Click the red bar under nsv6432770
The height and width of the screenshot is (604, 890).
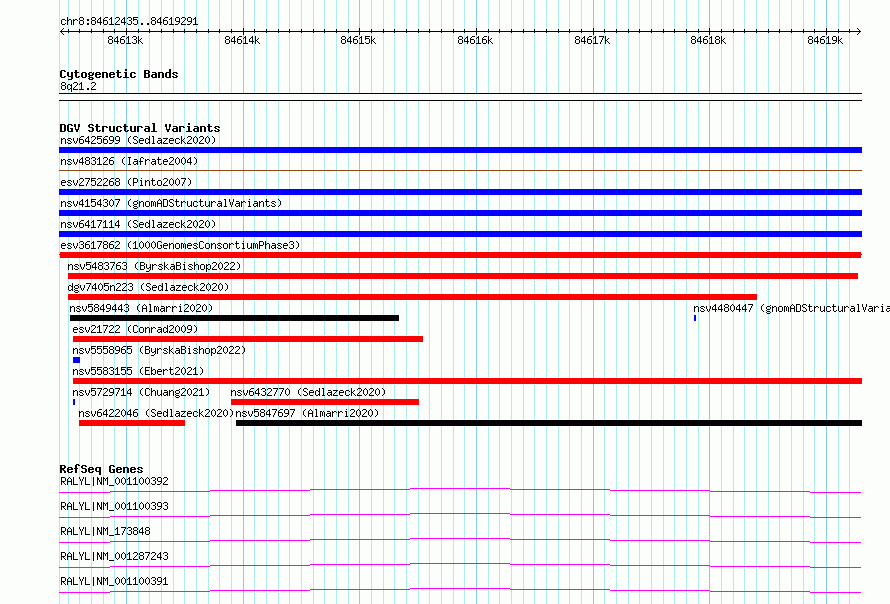(x=325, y=402)
